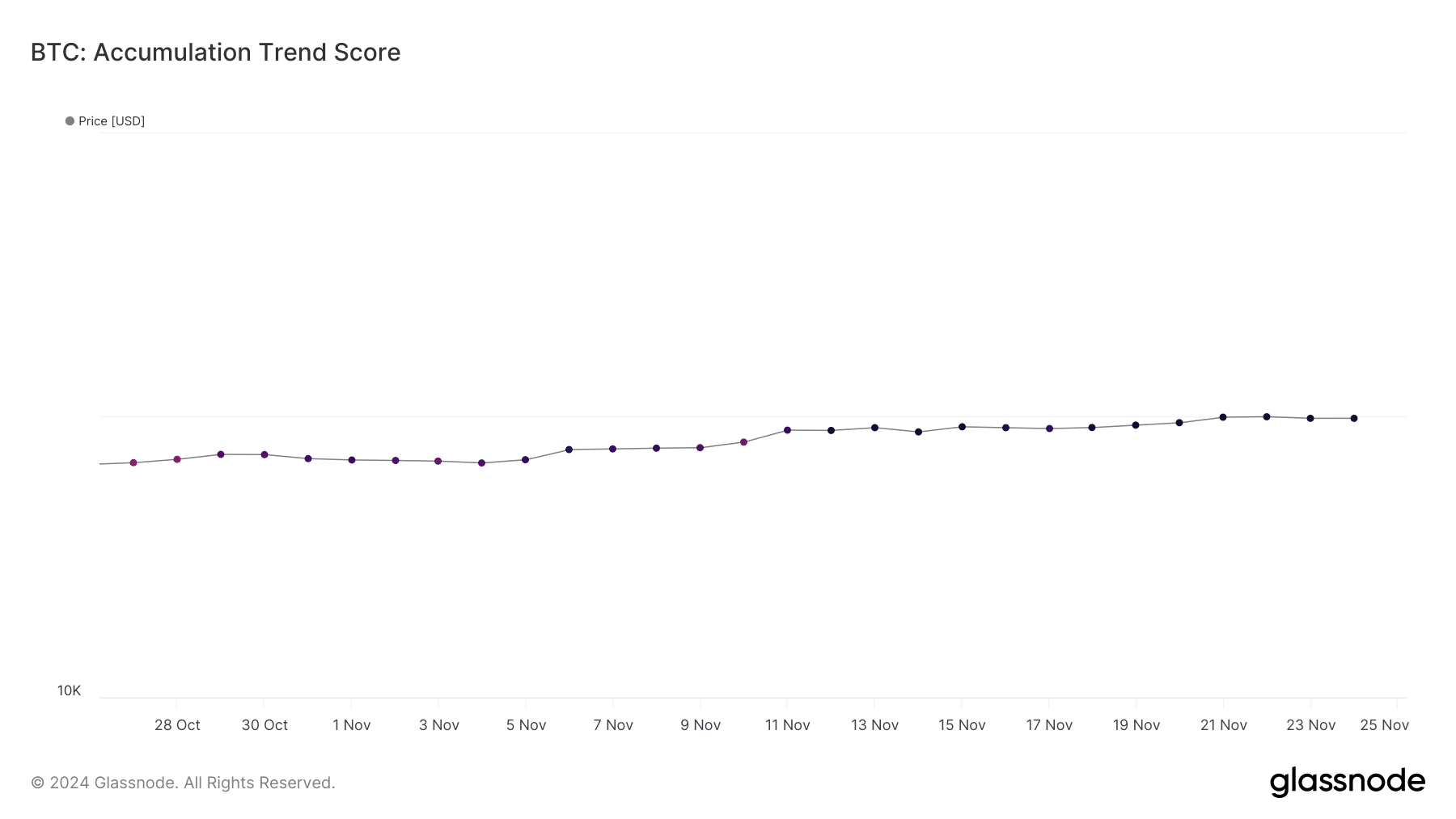Click the data point above 11 Nov
The image size is (1456, 819).
[x=788, y=430]
